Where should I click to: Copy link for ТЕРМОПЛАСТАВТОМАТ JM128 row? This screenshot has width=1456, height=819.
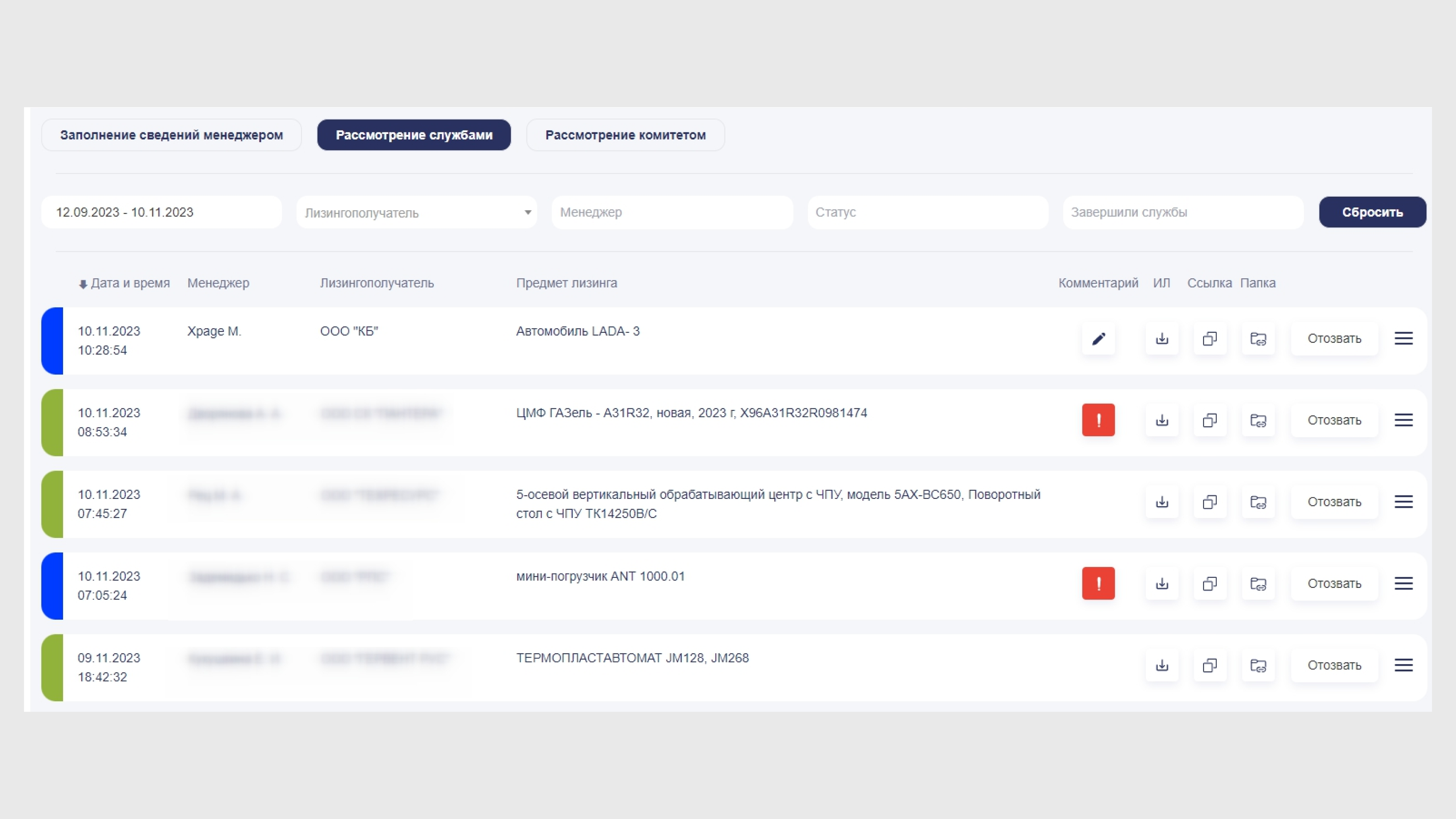1210,665
